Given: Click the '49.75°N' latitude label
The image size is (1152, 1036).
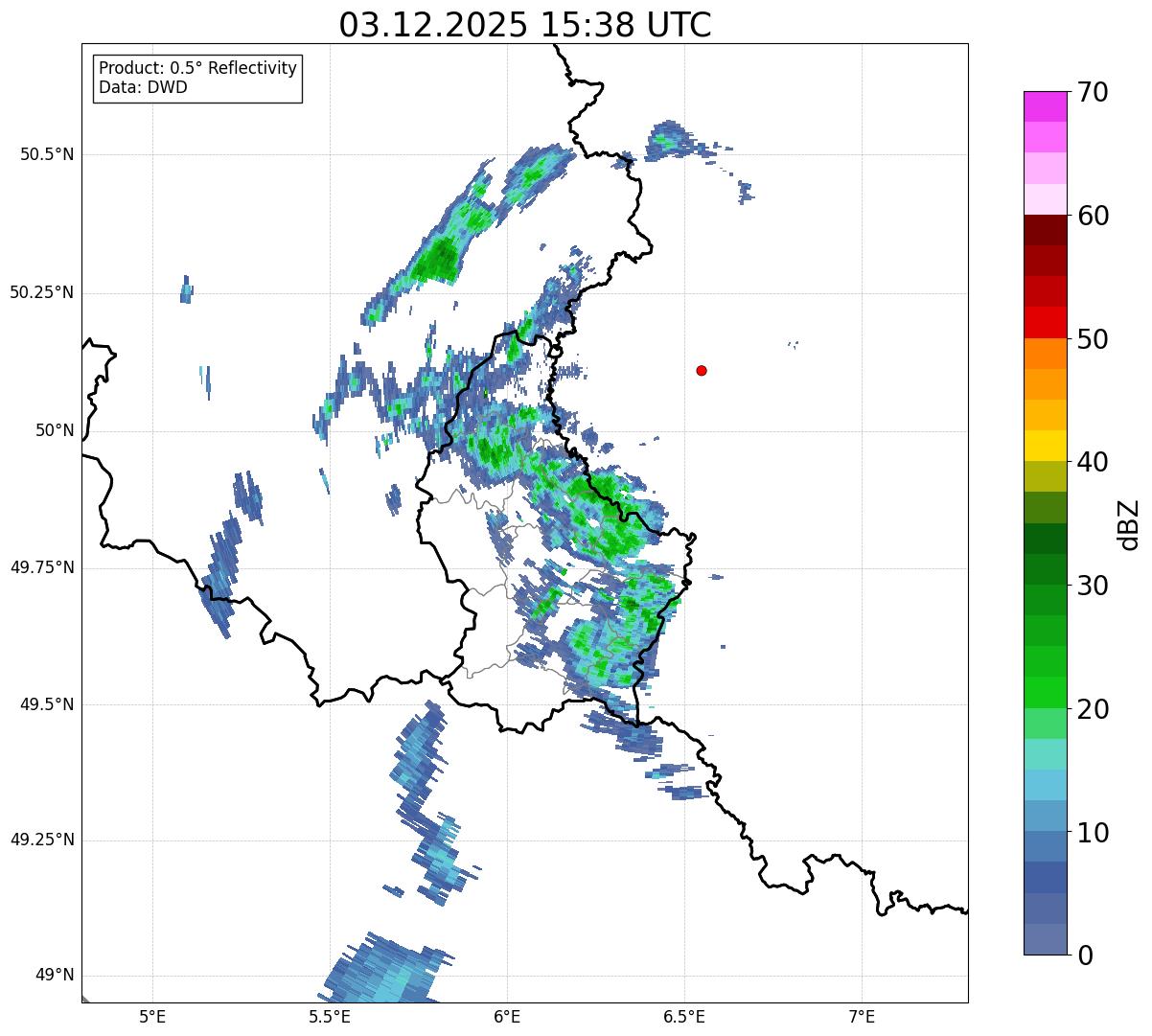Looking at the screenshot, I should pyautogui.click(x=42, y=567).
